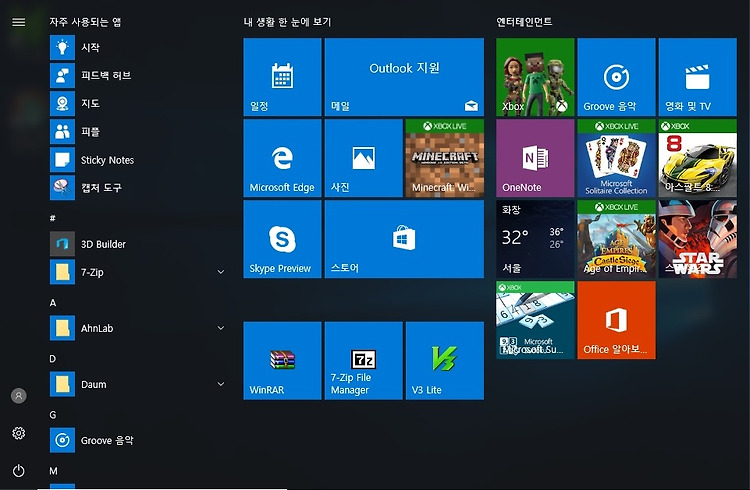Open the 영화 및 TV tile

tap(697, 77)
